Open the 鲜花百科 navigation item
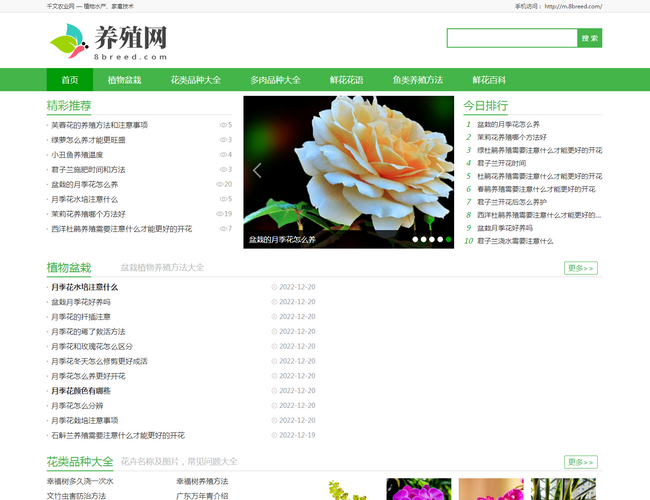650x500 pixels. (x=489, y=80)
